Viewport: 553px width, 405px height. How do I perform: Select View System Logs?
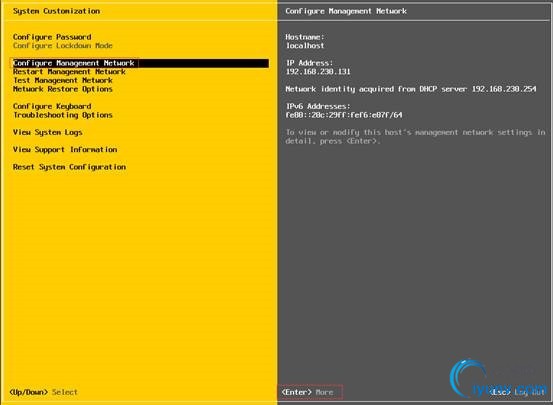[x=48, y=133]
